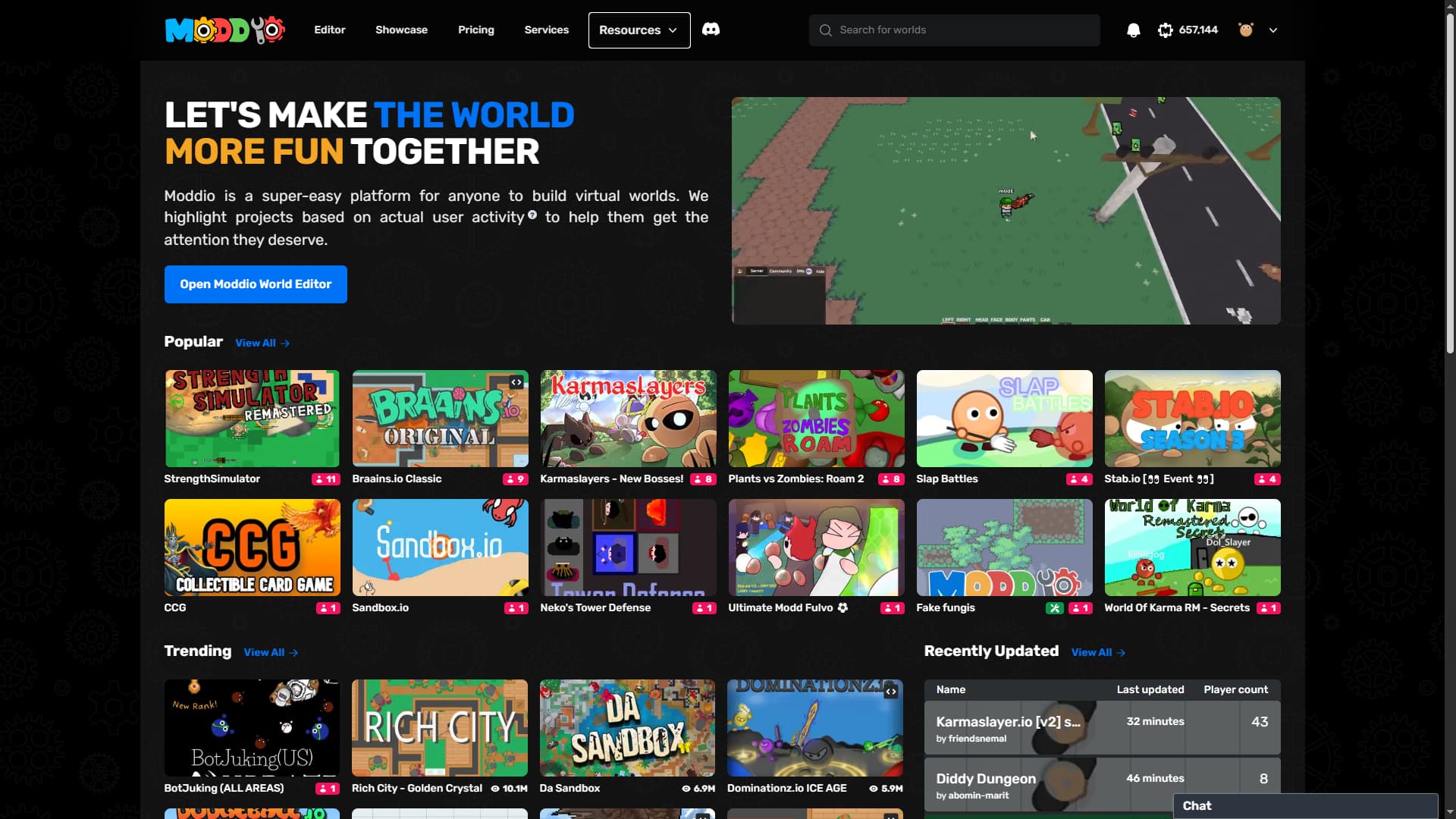Click Open Moddio World Editor button
1456x819 pixels.
click(x=256, y=284)
